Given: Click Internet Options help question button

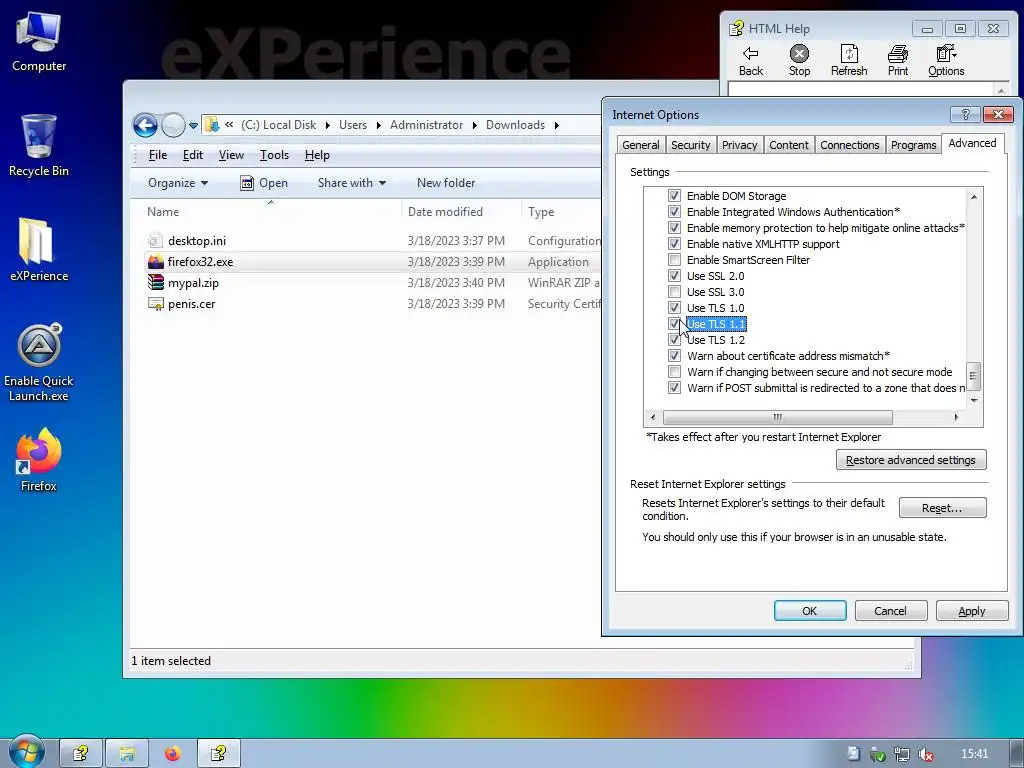Looking at the screenshot, I should coord(965,114).
